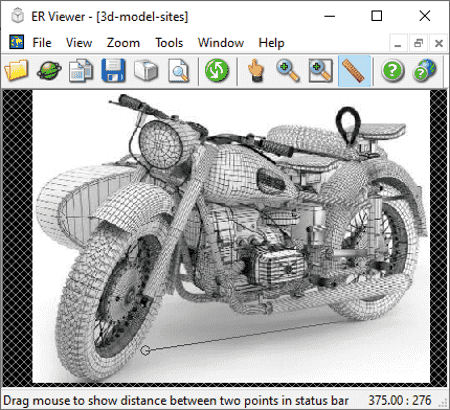Image resolution: width=450 pixels, height=410 pixels.
Task: Toggle the ruler measure distance tool
Action: click(x=354, y=71)
